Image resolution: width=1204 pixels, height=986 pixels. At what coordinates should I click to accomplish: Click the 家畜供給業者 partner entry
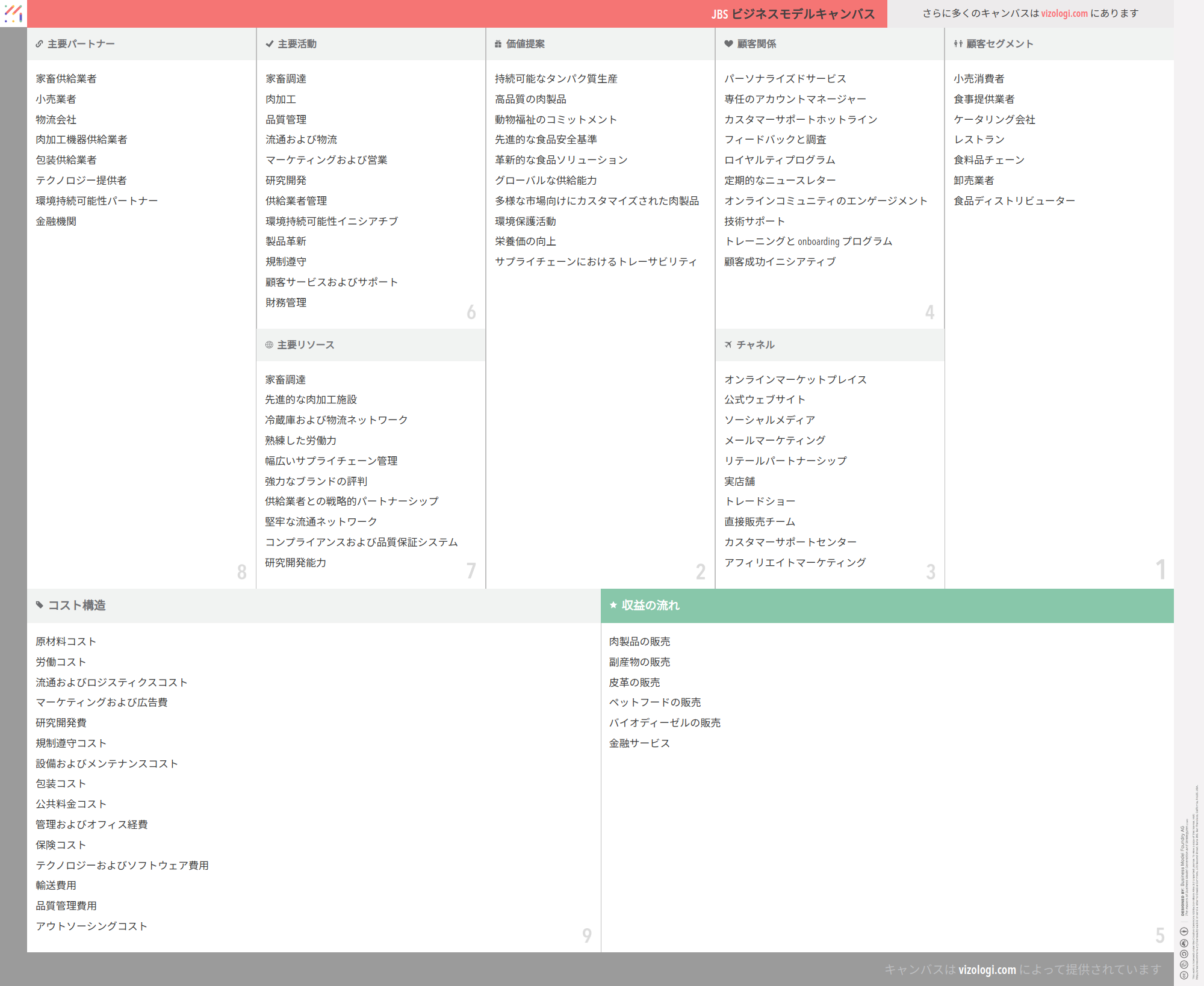pyautogui.click(x=66, y=79)
